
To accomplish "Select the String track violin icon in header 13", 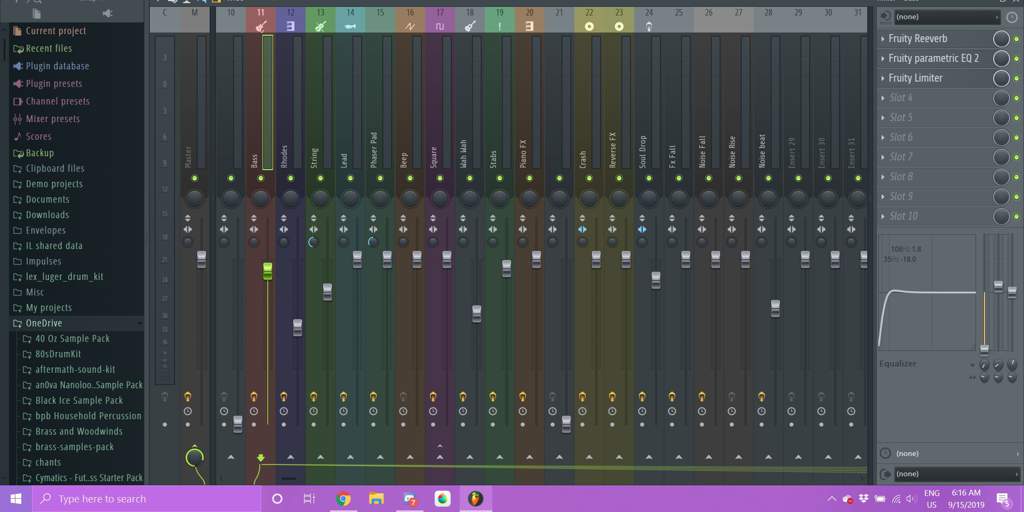I will [x=320, y=26].
